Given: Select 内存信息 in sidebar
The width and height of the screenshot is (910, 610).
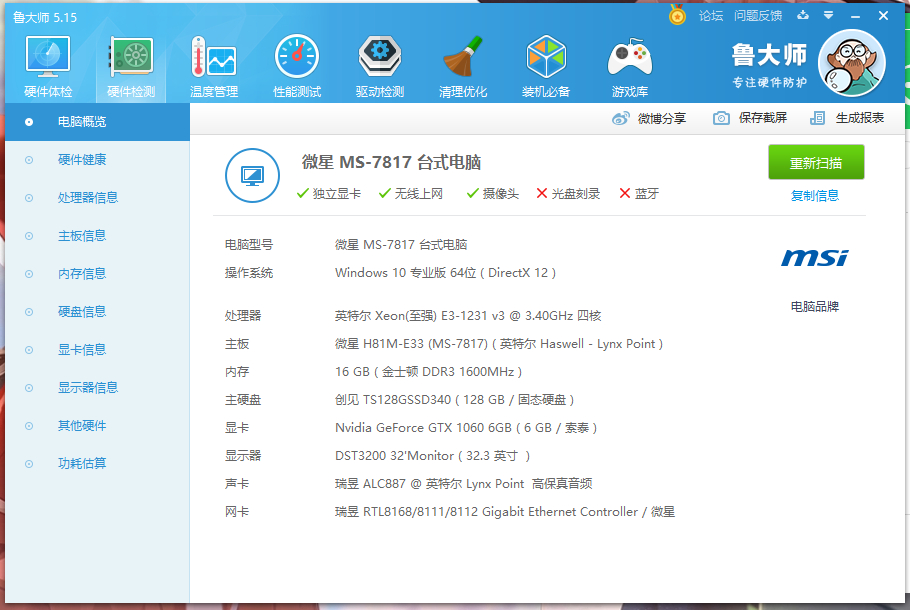Looking at the screenshot, I should [x=98, y=274].
